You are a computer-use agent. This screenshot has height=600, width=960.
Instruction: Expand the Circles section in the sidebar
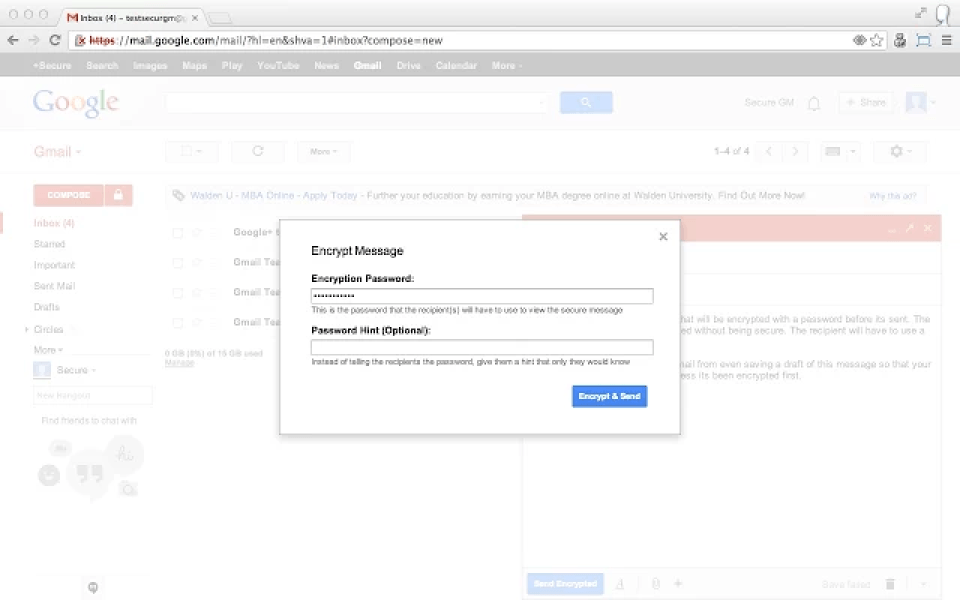pyautogui.click(x=26, y=329)
